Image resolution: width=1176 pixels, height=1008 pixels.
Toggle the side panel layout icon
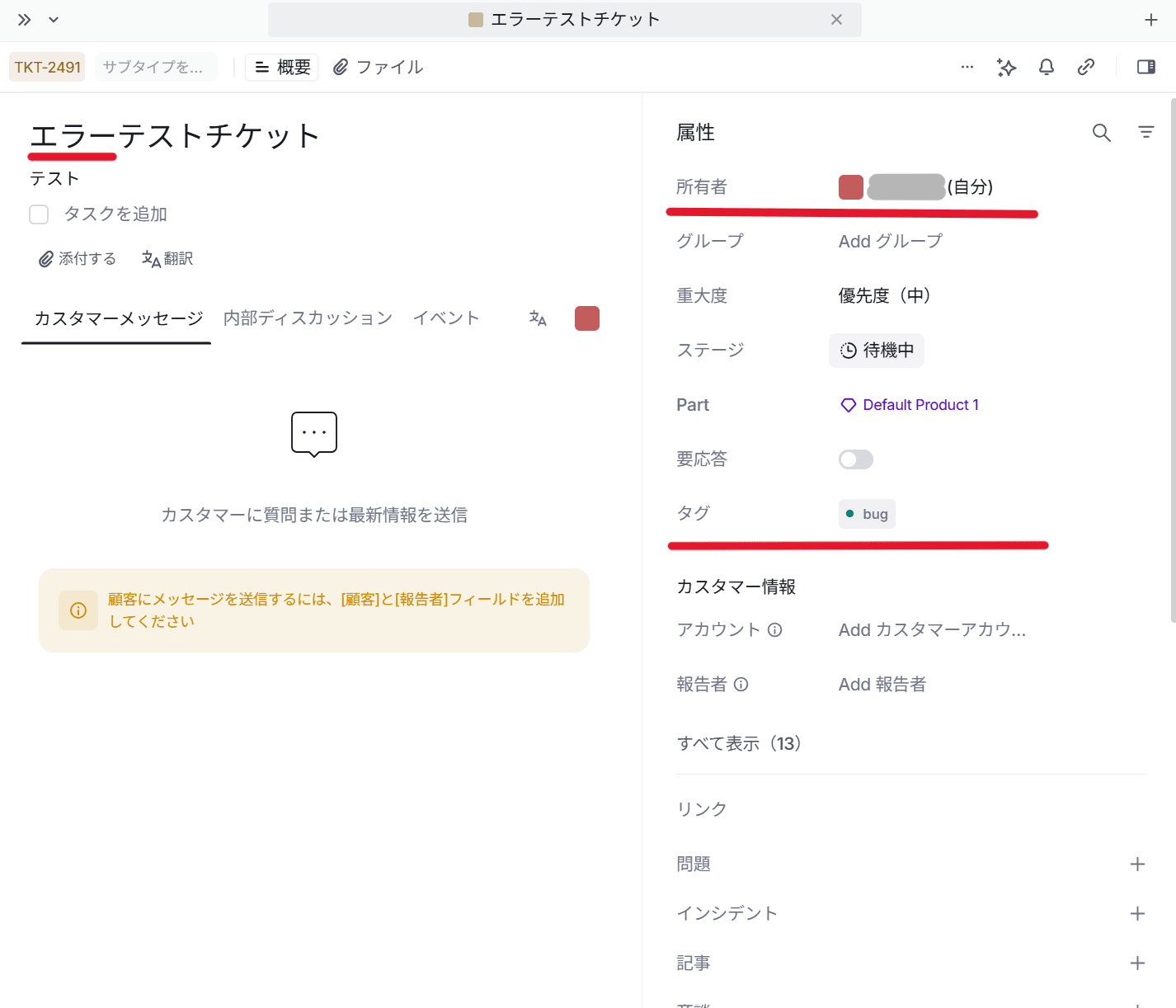pos(1145,68)
